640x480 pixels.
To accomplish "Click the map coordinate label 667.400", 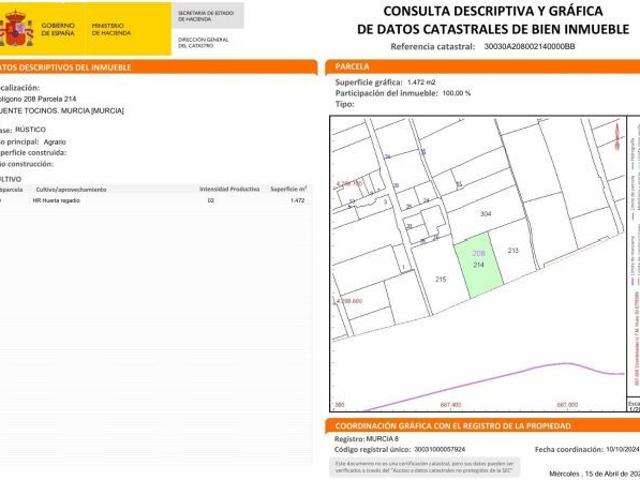I will (451, 405).
